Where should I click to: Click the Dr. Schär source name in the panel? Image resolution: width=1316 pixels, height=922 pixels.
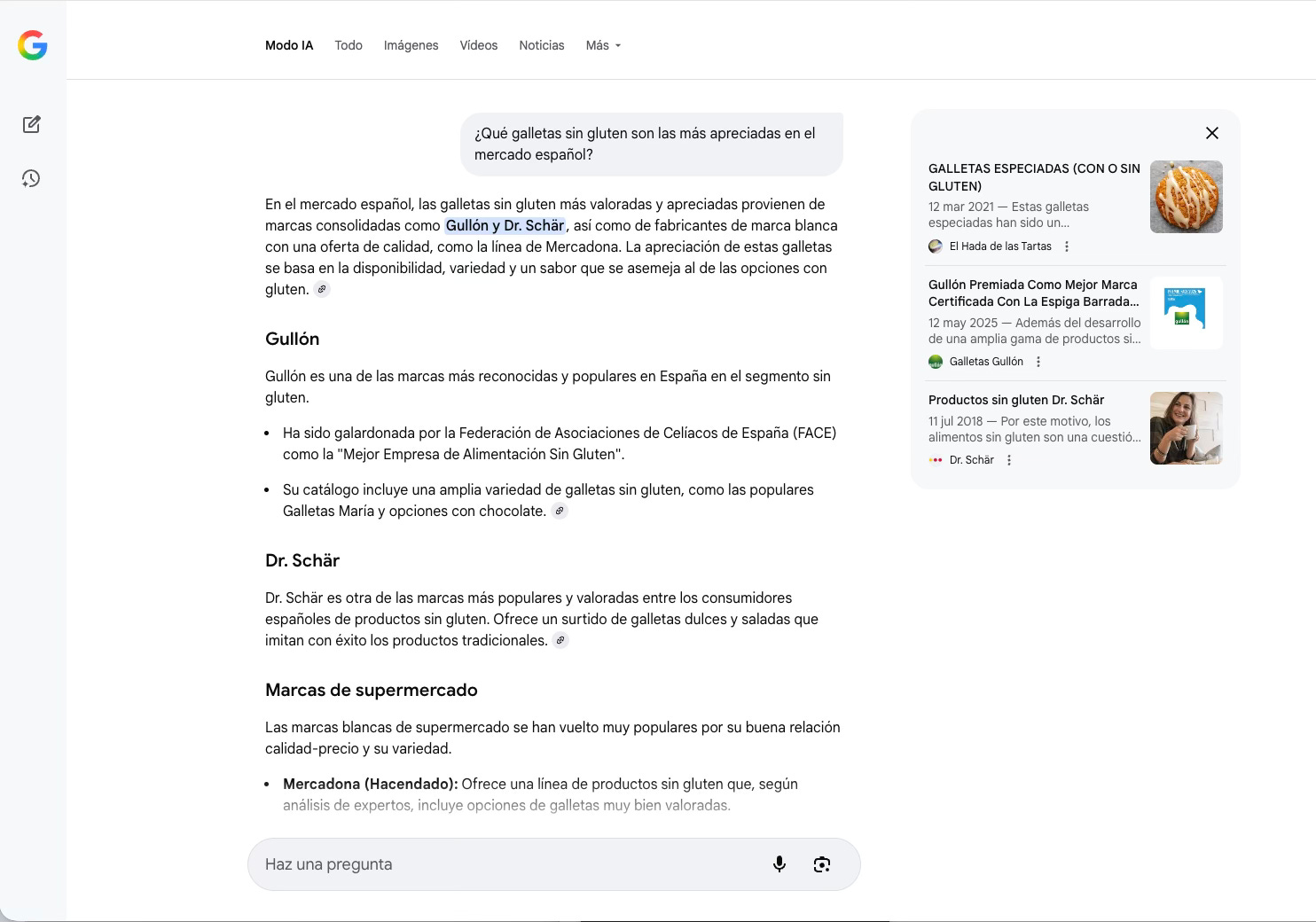tap(972, 460)
